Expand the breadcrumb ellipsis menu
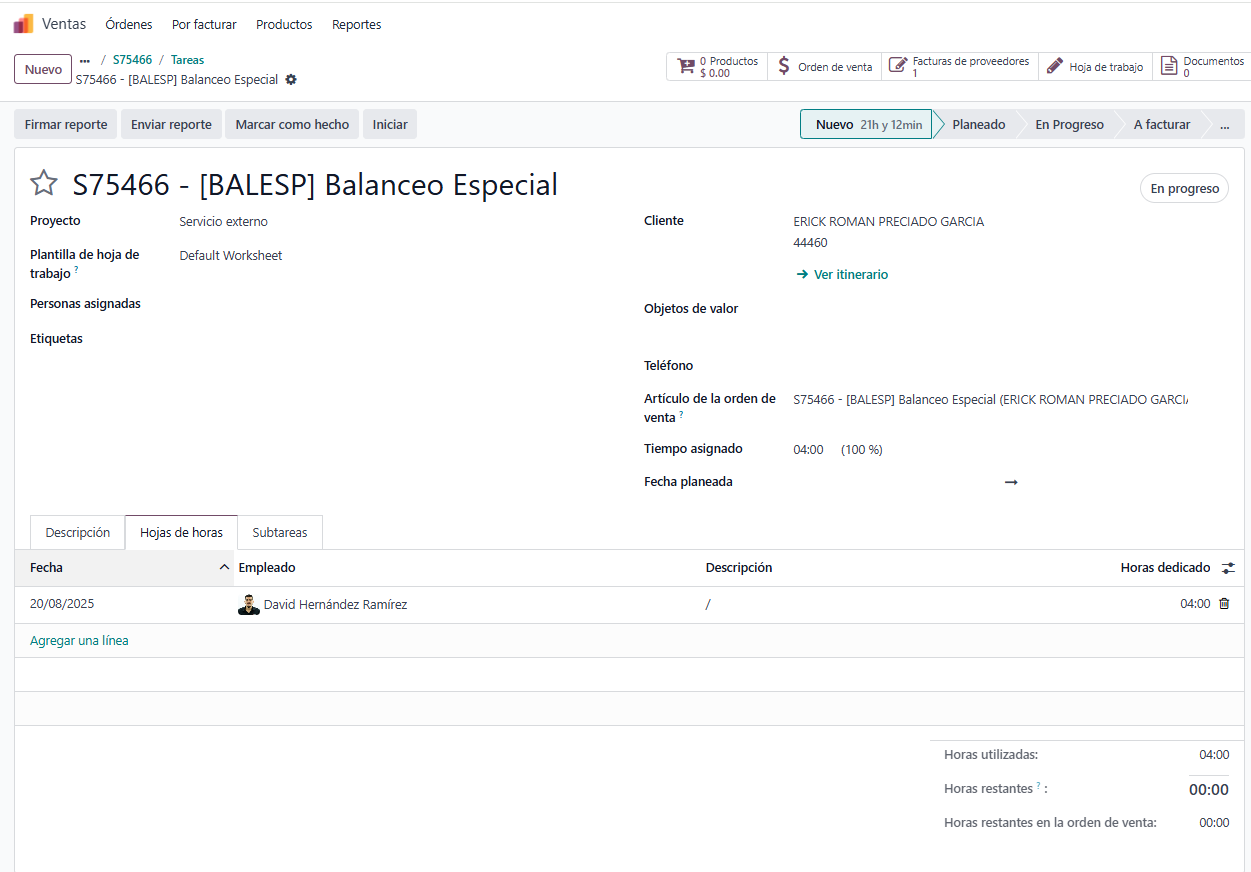 pyautogui.click(x=85, y=60)
